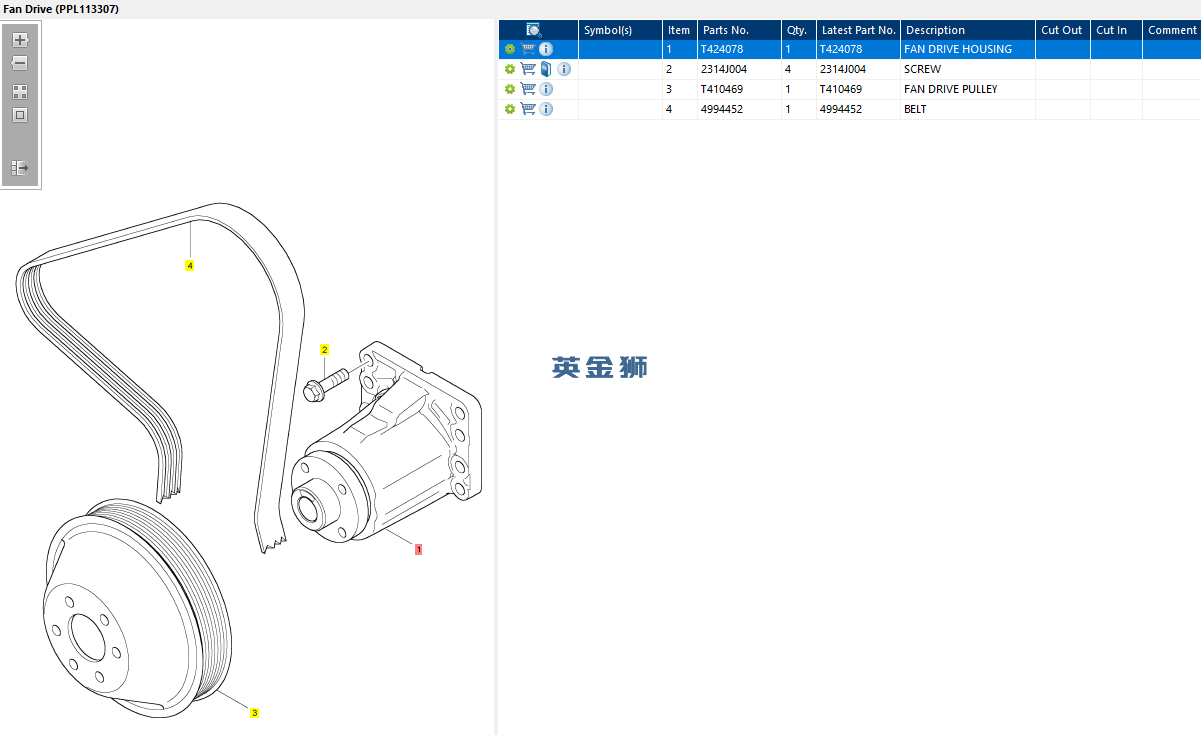Click the Fan Drive (PPL113307) title
This screenshot has width=1201, height=735.
[61, 9]
